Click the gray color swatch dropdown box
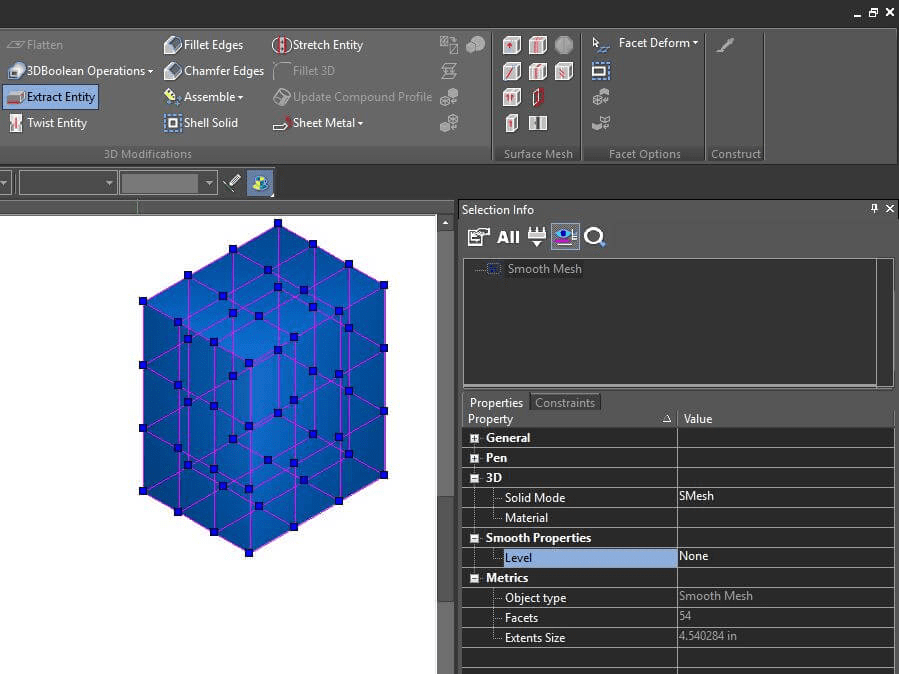 click(x=160, y=183)
